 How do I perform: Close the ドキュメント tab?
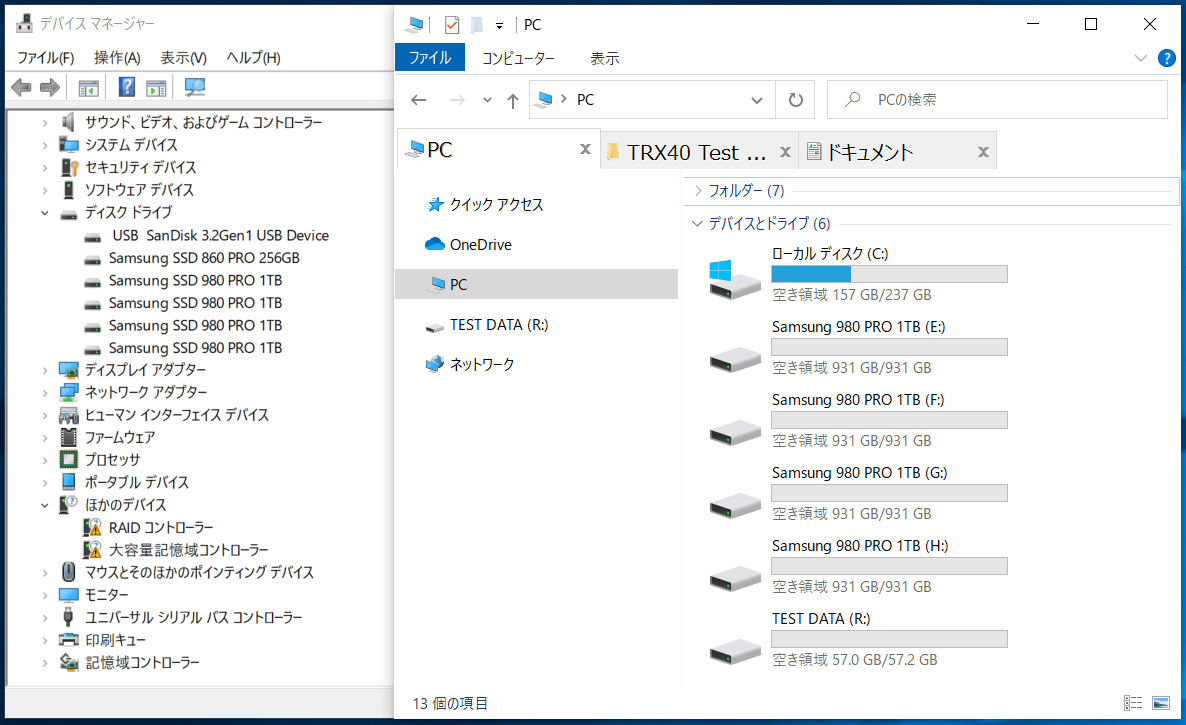click(983, 152)
